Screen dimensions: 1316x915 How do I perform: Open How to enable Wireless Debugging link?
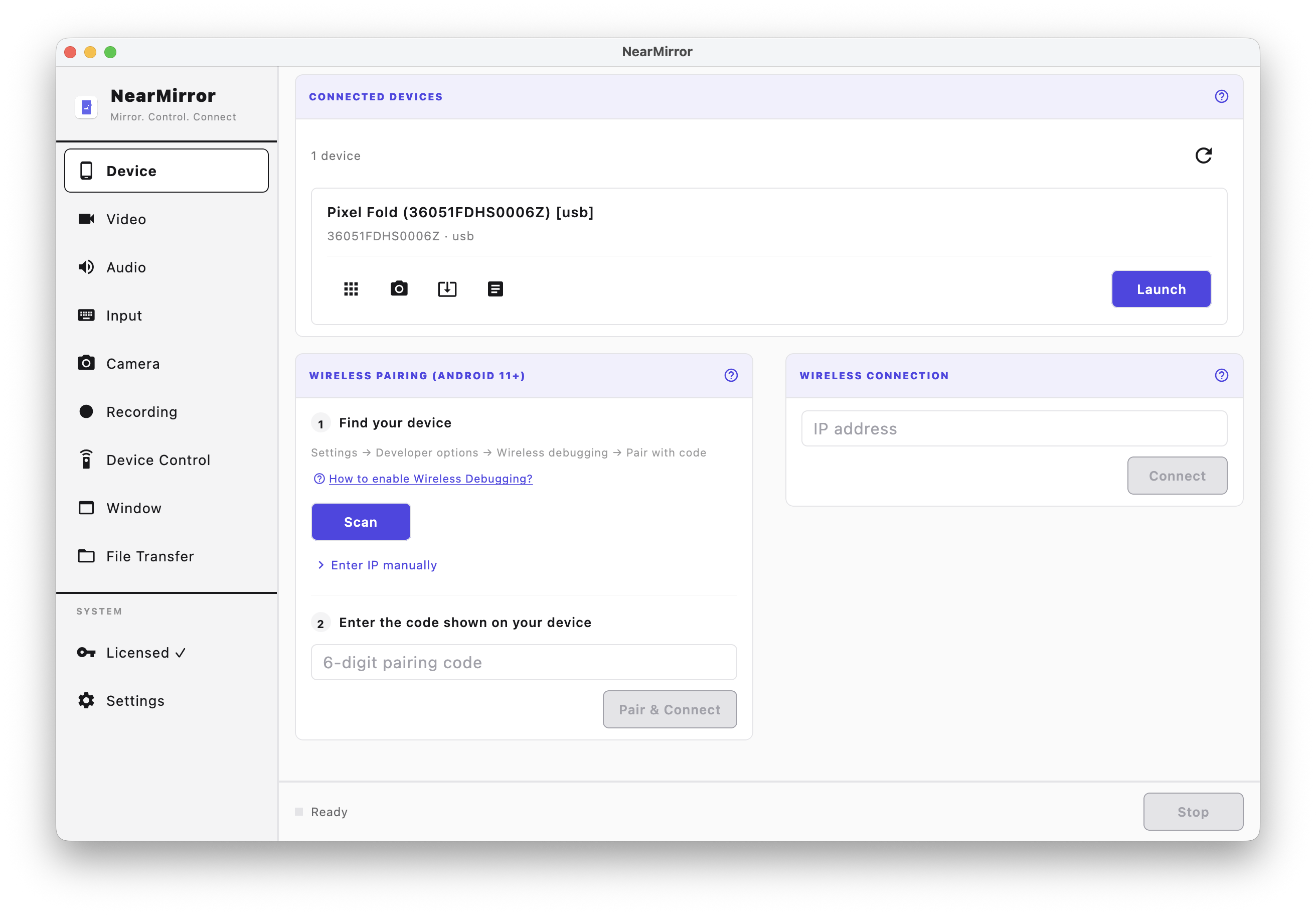click(x=430, y=479)
